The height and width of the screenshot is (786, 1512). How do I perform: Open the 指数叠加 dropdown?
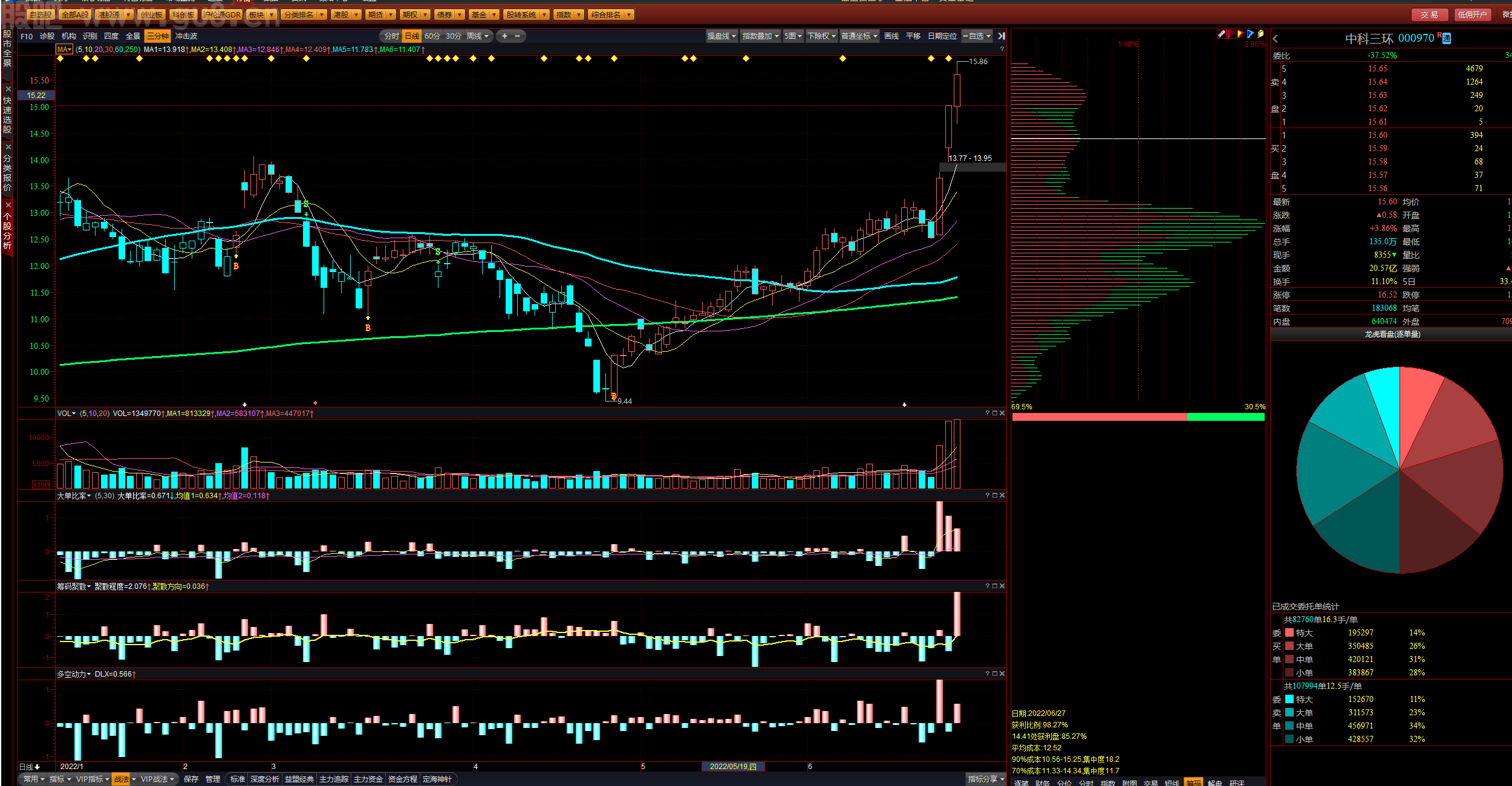point(760,36)
